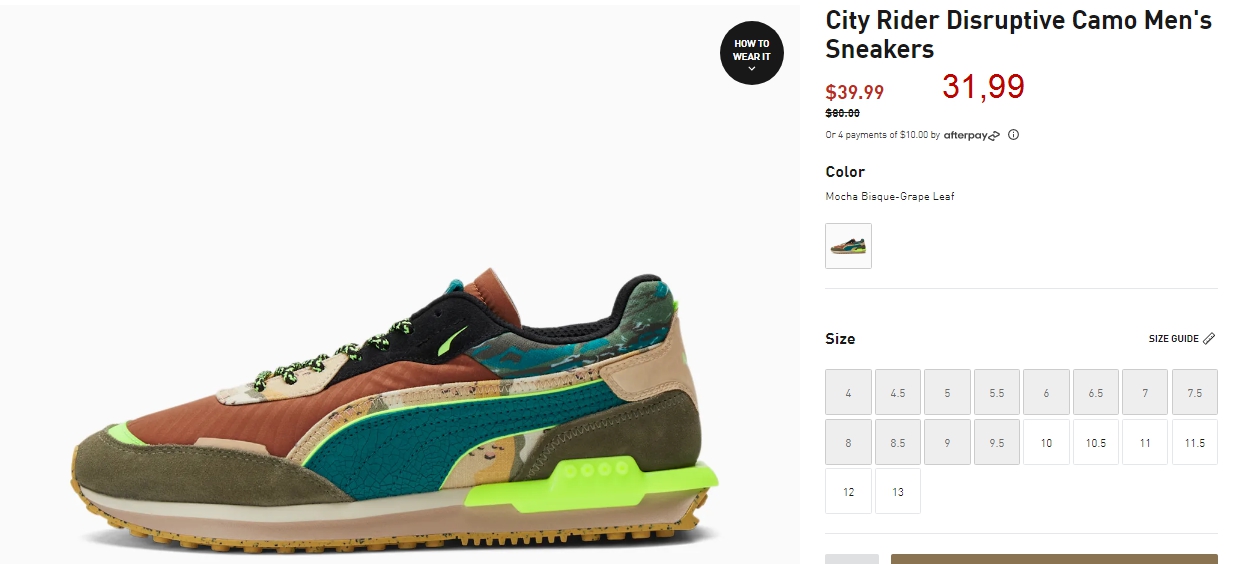Open the size guide ruler icon
1233x564 pixels.
click(x=1209, y=339)
